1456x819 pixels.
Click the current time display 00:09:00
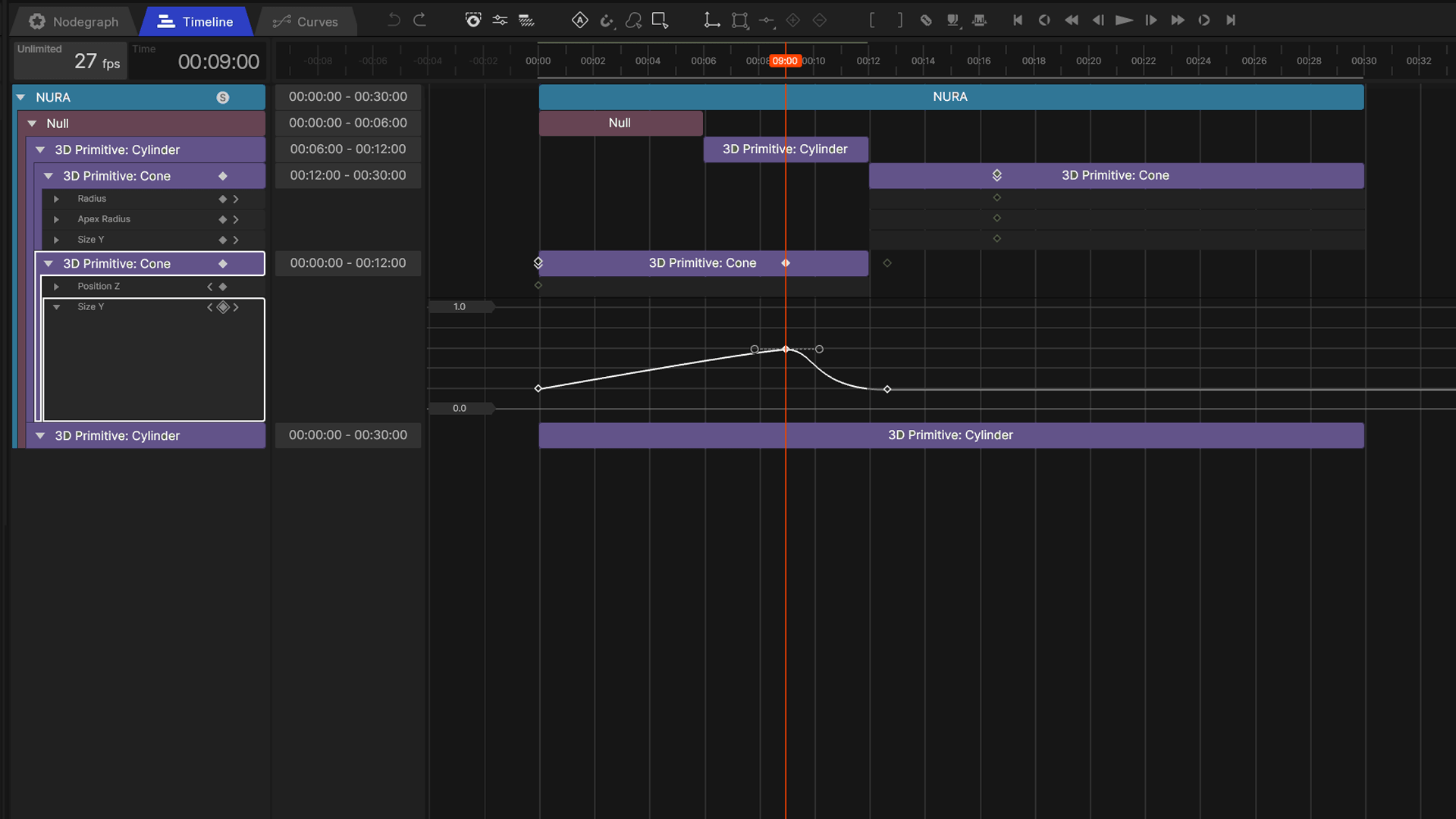[218, 61]
